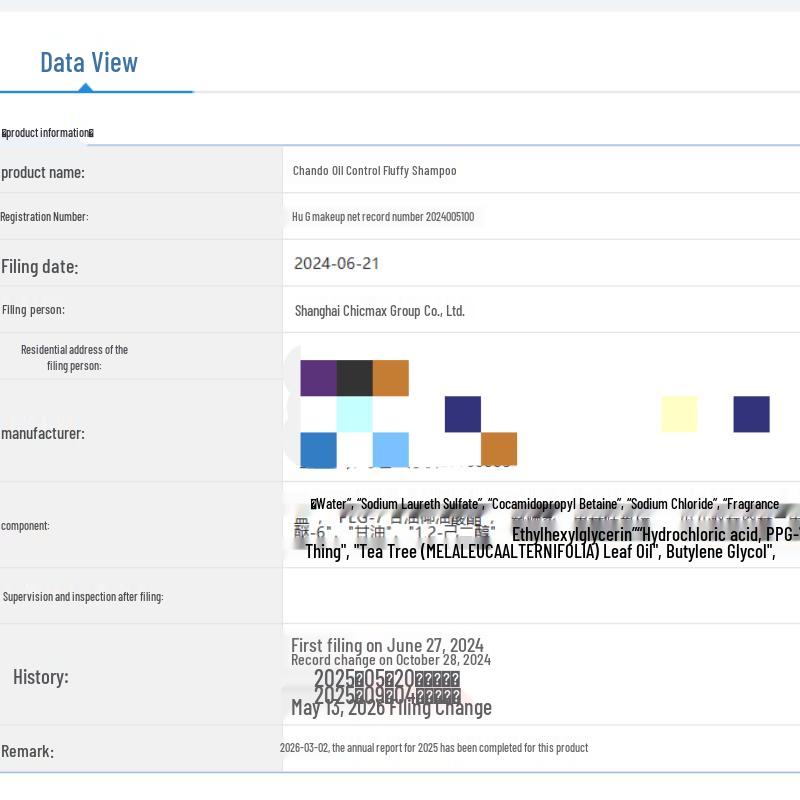Select the ingredient line starting with Water
Screen dimensions: 800x800
click(545, 504)
